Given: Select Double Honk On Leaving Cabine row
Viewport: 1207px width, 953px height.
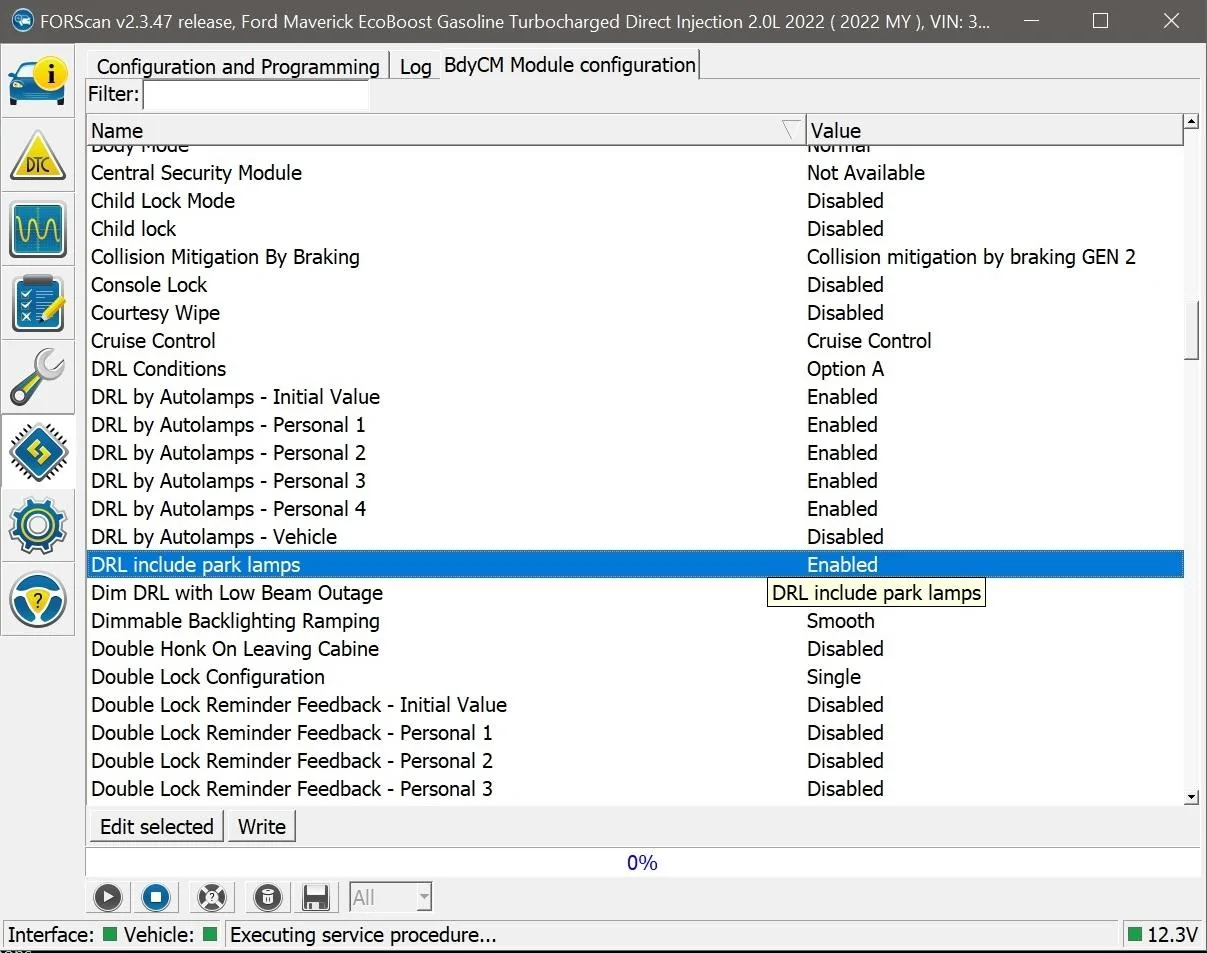Looking at the screenshot, I should 635,649.
